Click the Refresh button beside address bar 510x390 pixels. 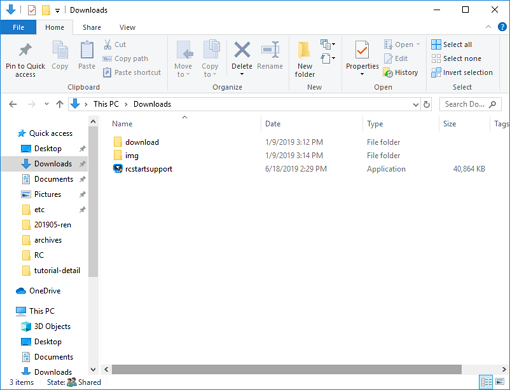tap(427, 104)
